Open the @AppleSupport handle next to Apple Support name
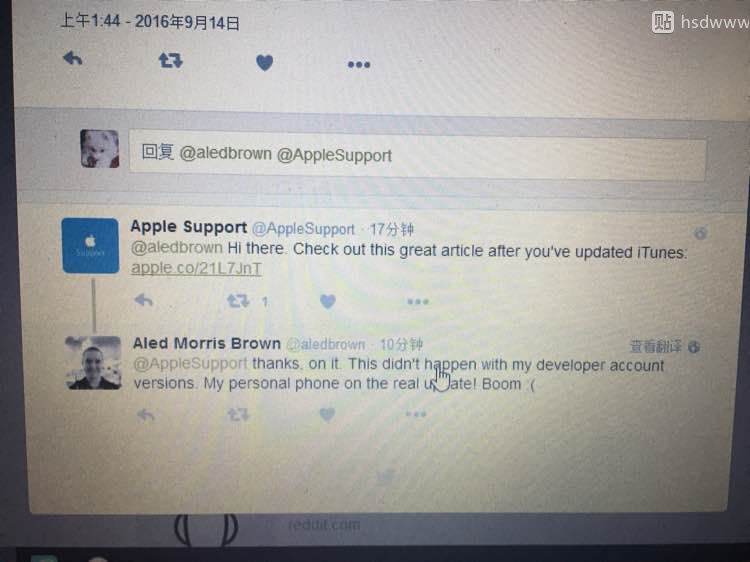Image resolution: width=750 pixels, height=562 pixels. (x=303, y=229)
